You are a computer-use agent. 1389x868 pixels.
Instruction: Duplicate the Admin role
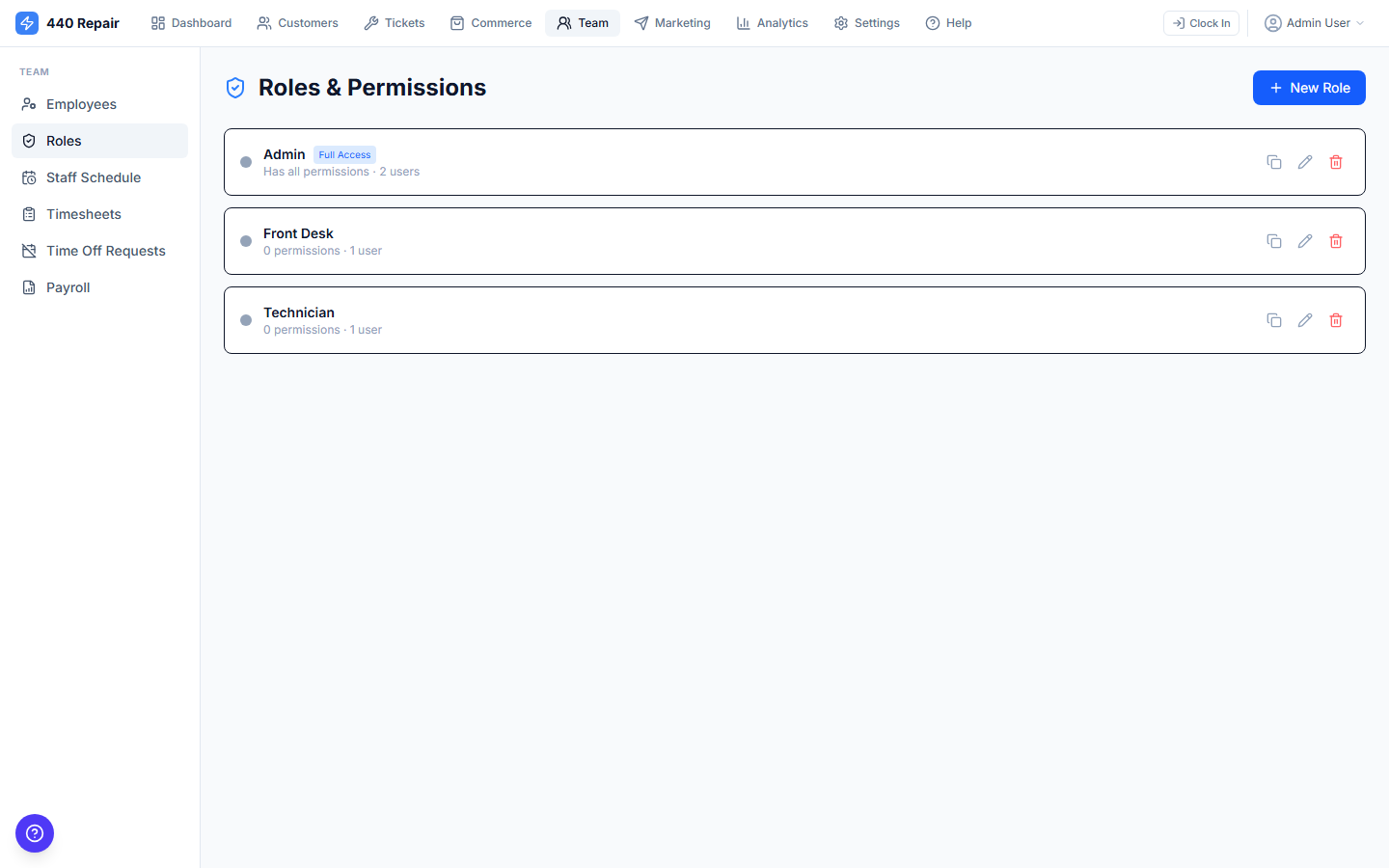point(1274,161)
